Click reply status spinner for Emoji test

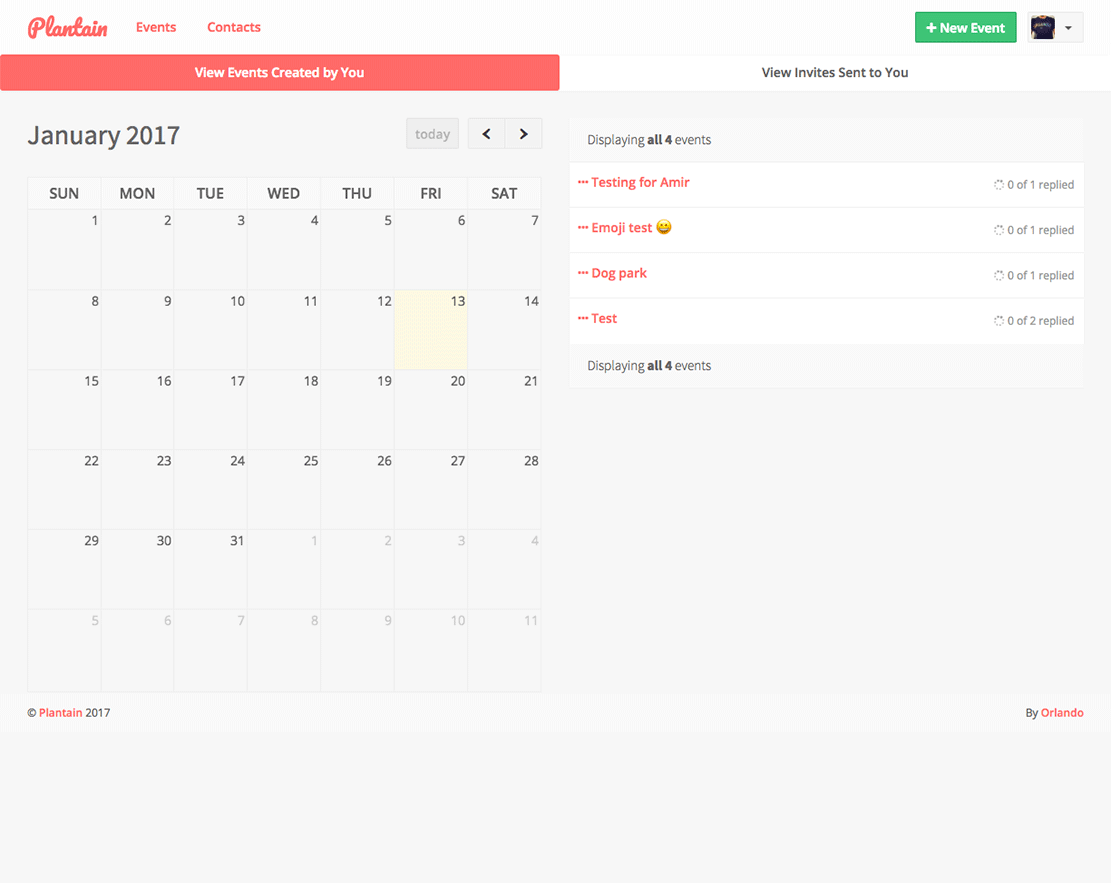[998, 230]
